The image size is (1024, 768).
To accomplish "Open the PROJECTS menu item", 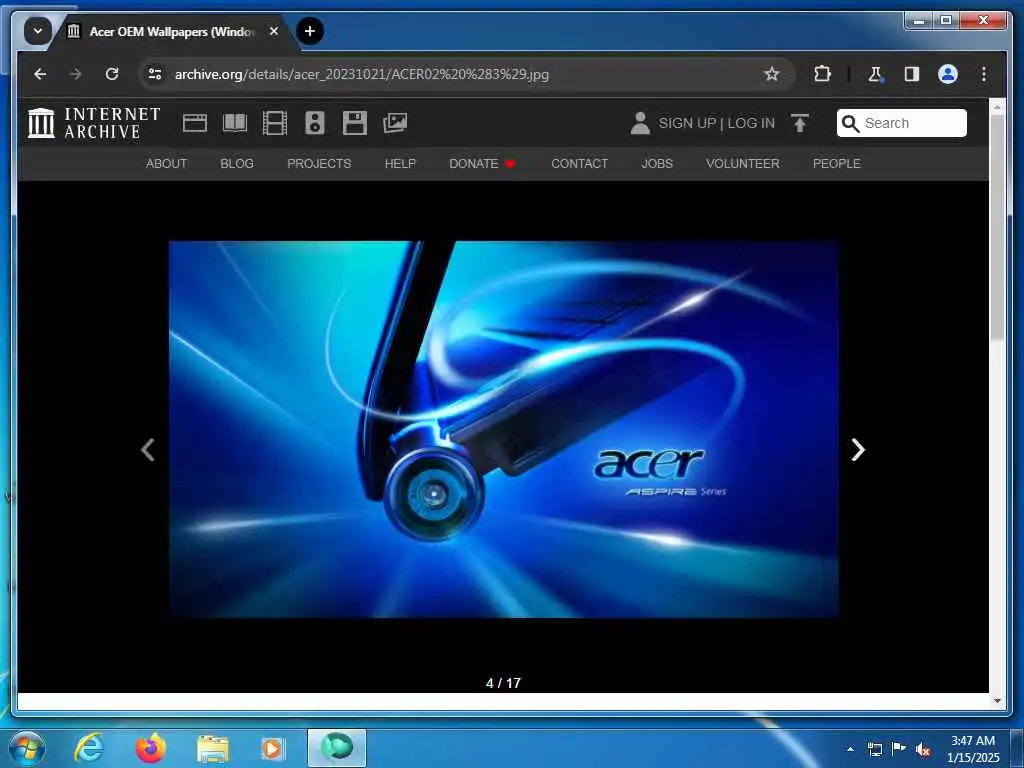I will click(319, 164).
